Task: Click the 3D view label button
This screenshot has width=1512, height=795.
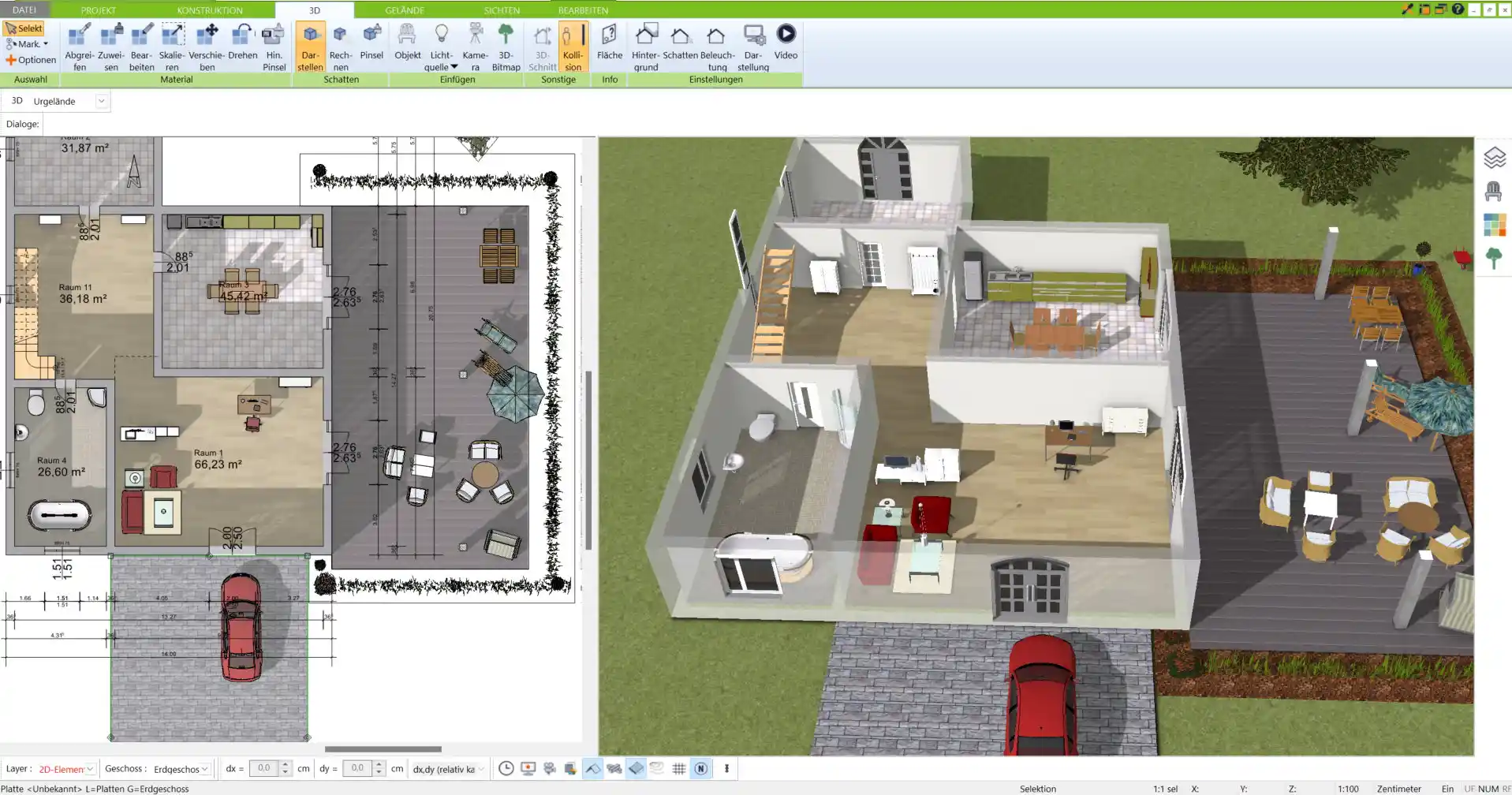Action: tap(17, 101)
